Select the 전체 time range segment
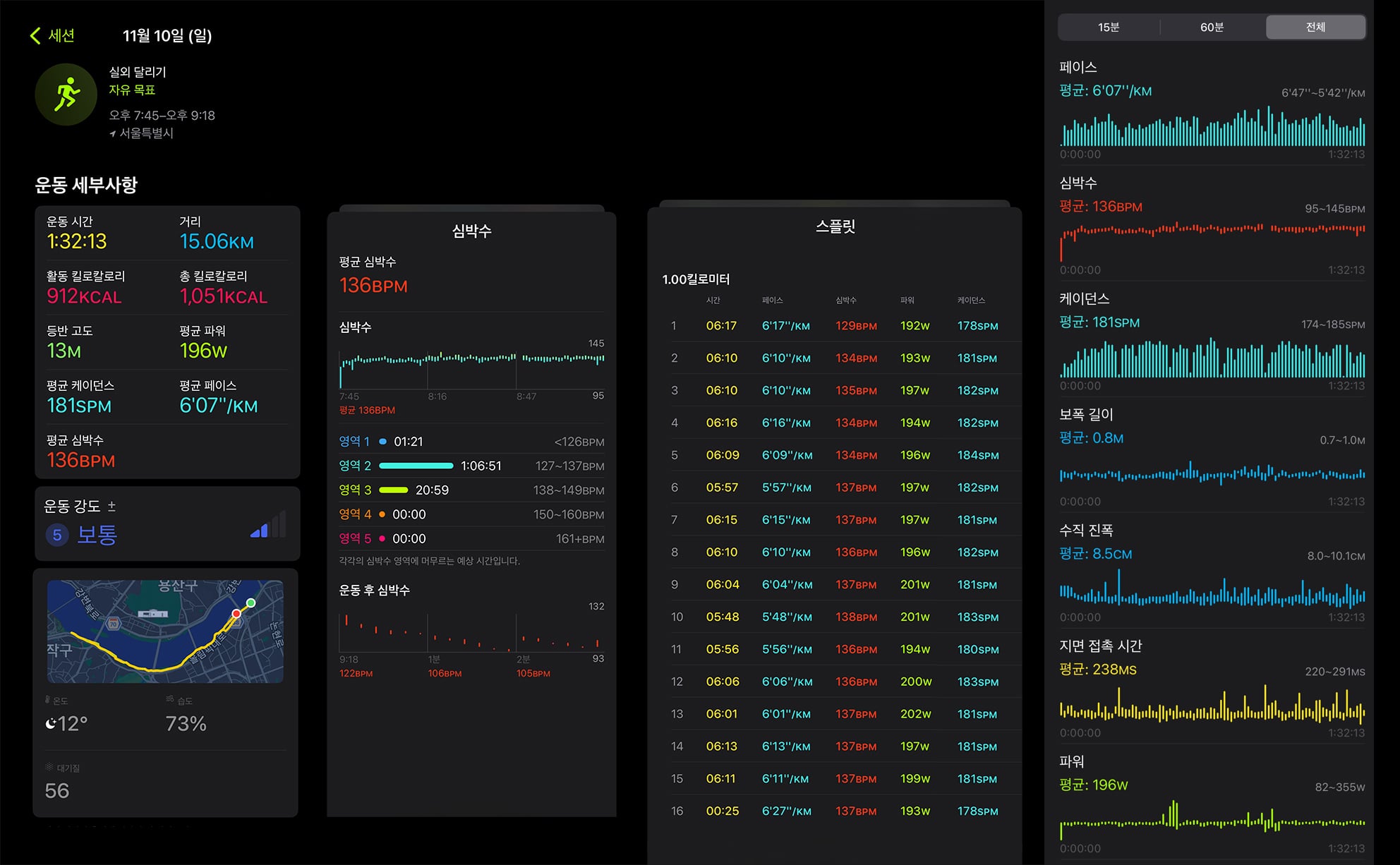Viewport: 1400px width, 865px height. 1315,27
